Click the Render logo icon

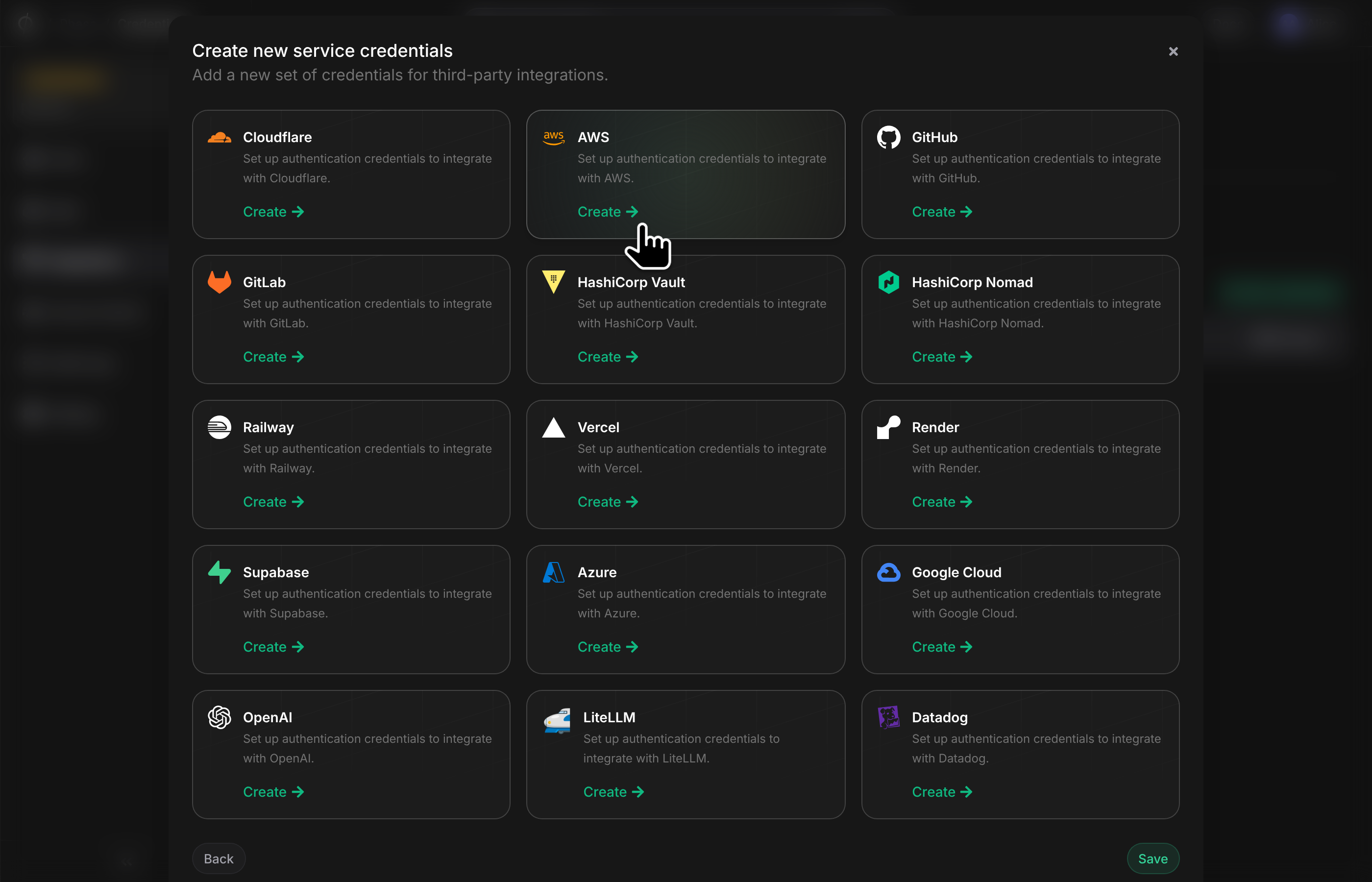(888, 427)
